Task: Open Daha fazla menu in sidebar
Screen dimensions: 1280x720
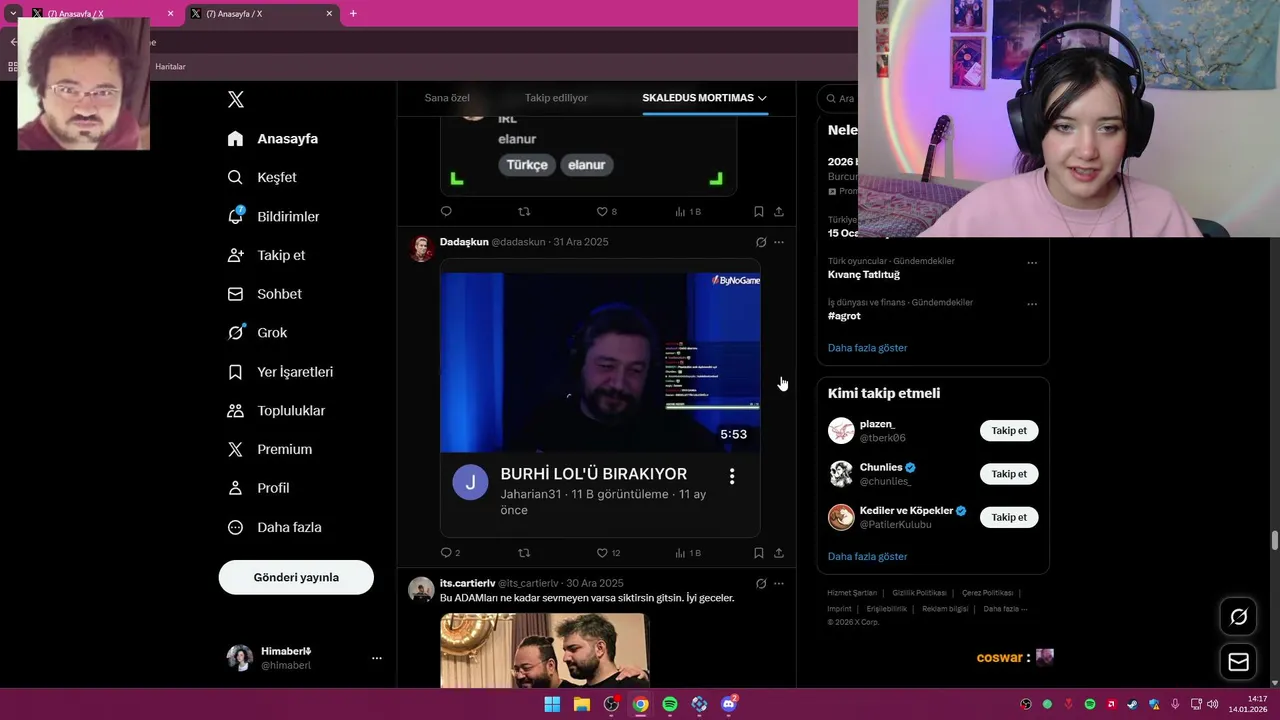Action: pyautogui.click(x=275, y=527)
